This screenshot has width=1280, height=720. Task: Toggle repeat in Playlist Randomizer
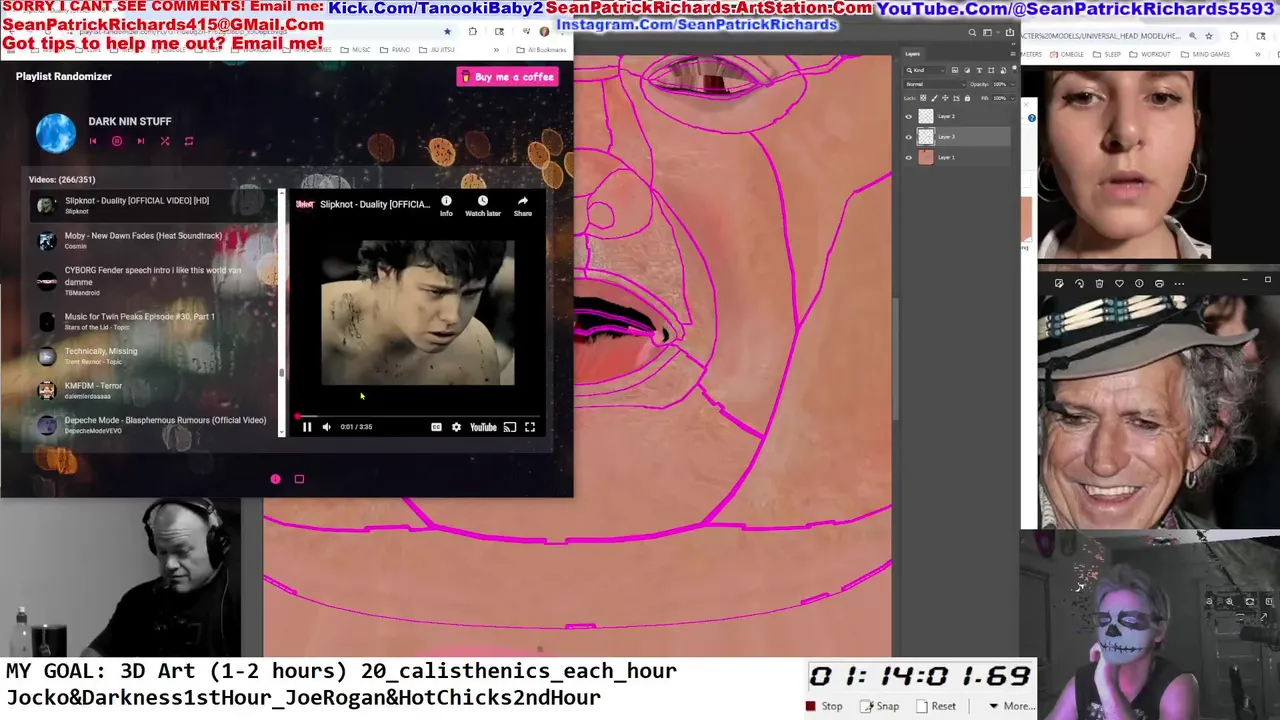coord(189,141)
